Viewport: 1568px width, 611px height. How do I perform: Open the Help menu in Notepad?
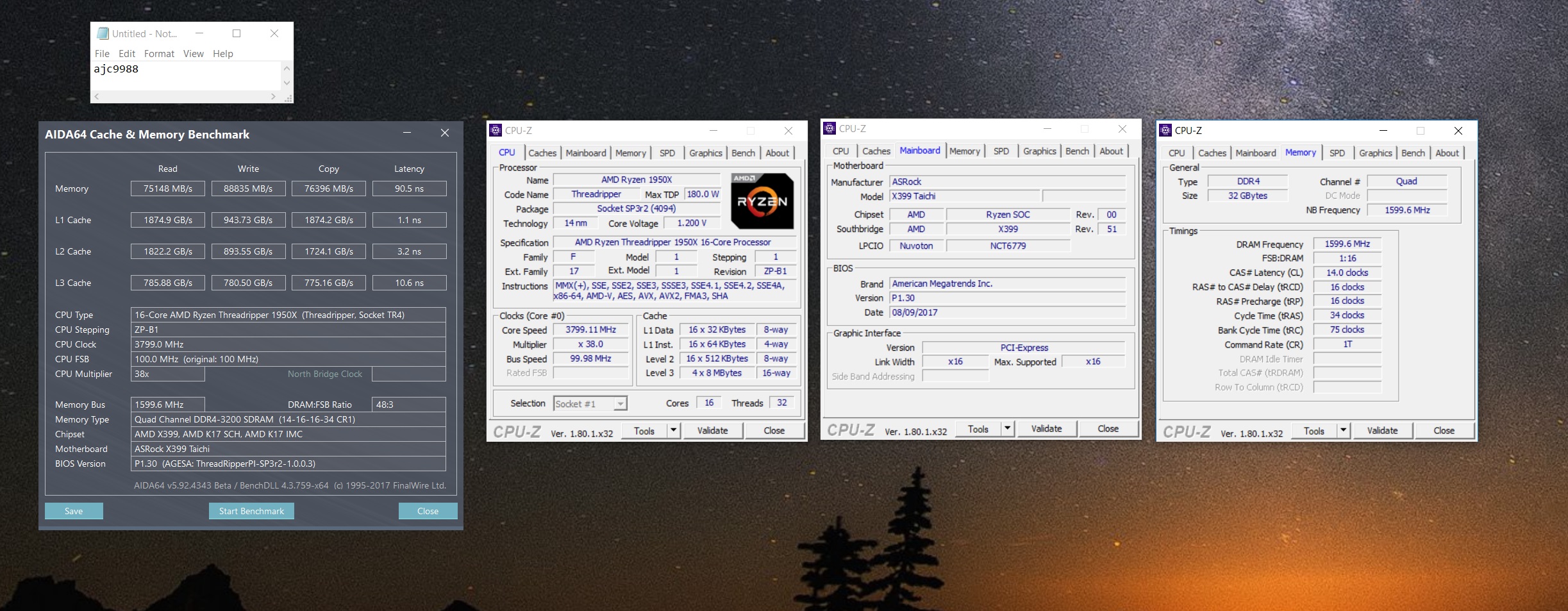(222, 54)
